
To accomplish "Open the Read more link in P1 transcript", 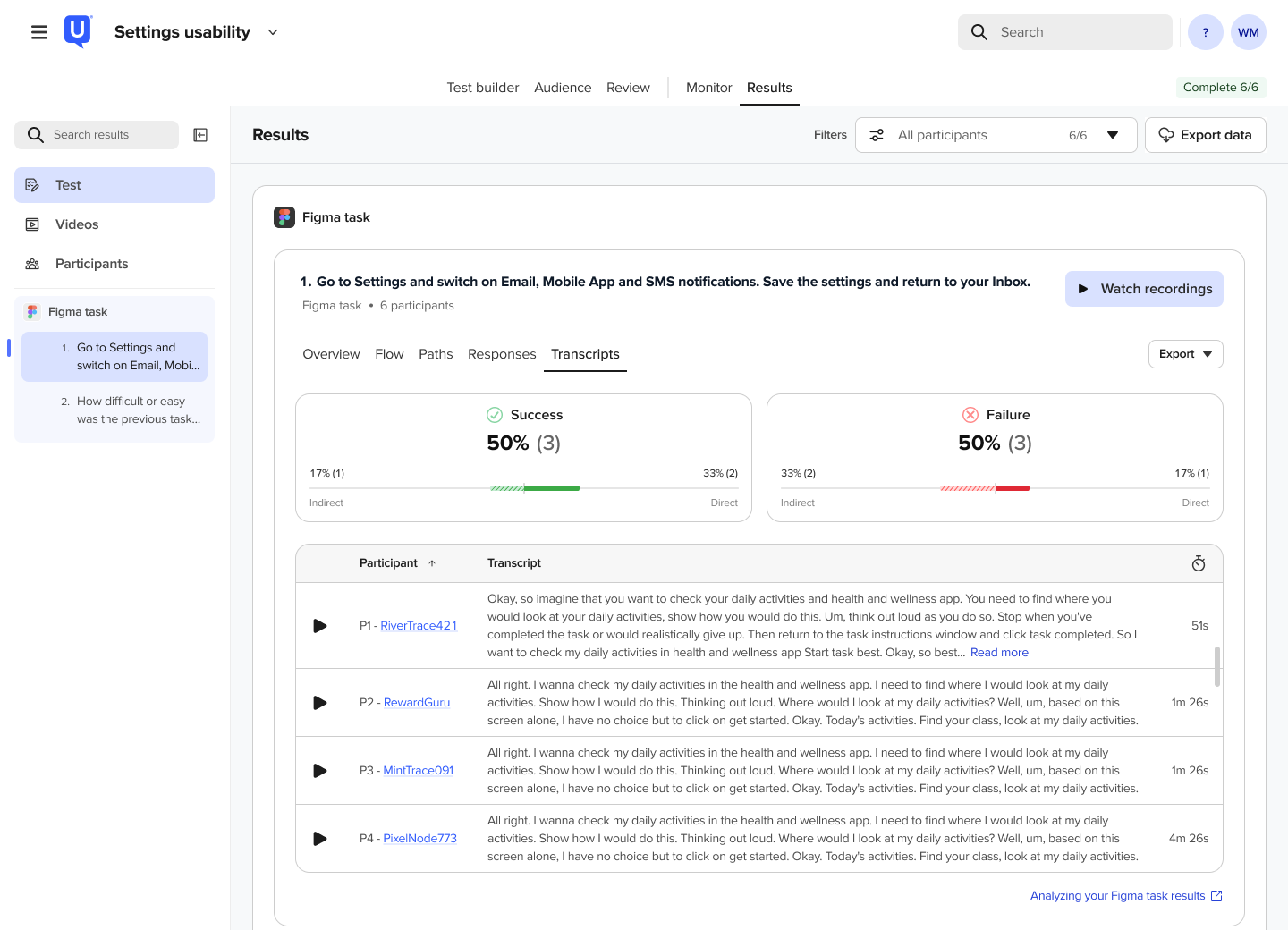I will click(x=999, y=653).
